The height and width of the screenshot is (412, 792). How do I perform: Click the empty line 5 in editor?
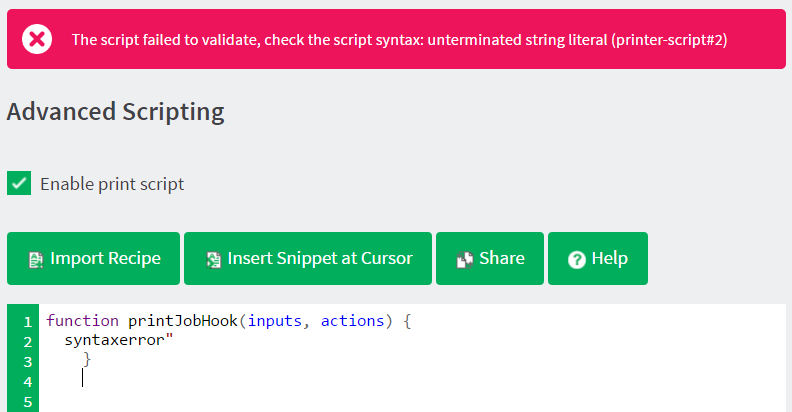click(412, 402)
